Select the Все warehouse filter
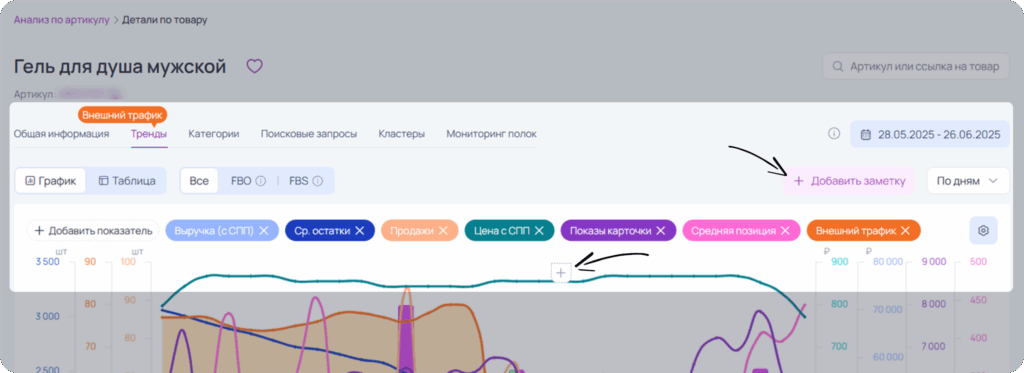This screenshot has height=373, width=1024. click(x=199, y=181)
